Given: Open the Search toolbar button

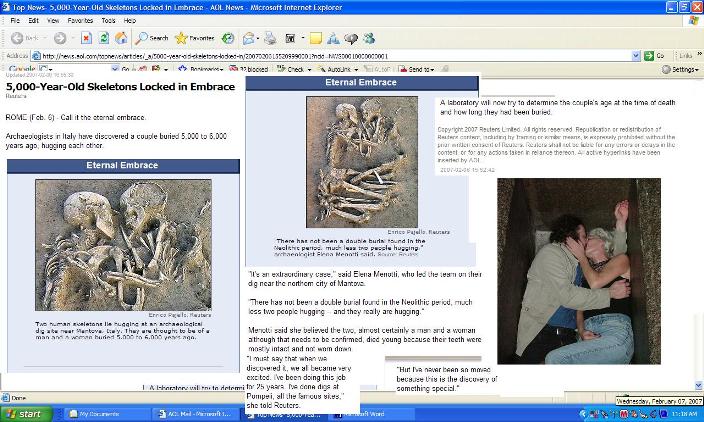Looking at the screenshot, I should [152, 38].
